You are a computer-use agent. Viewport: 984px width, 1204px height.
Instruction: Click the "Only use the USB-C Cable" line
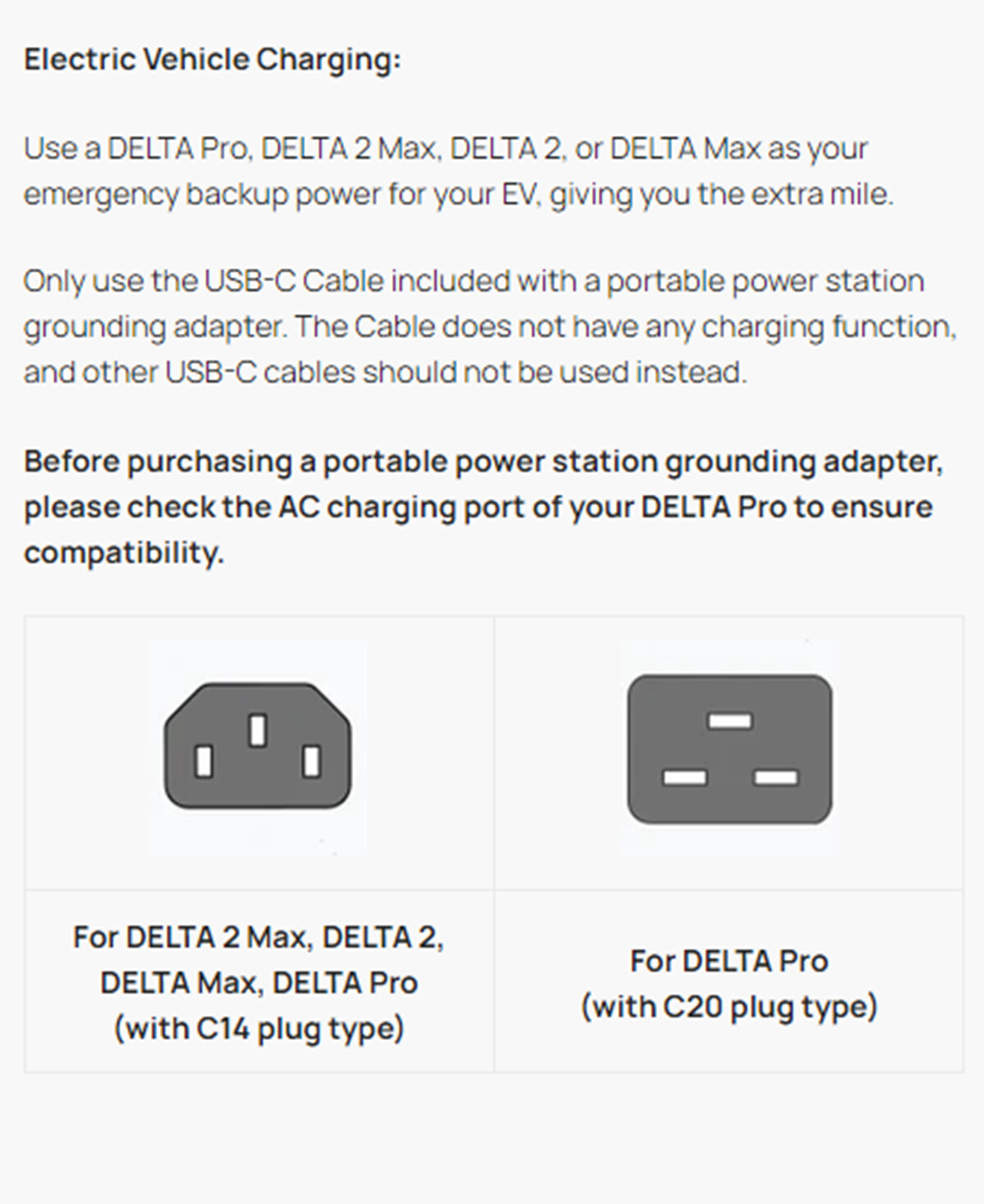473,281
